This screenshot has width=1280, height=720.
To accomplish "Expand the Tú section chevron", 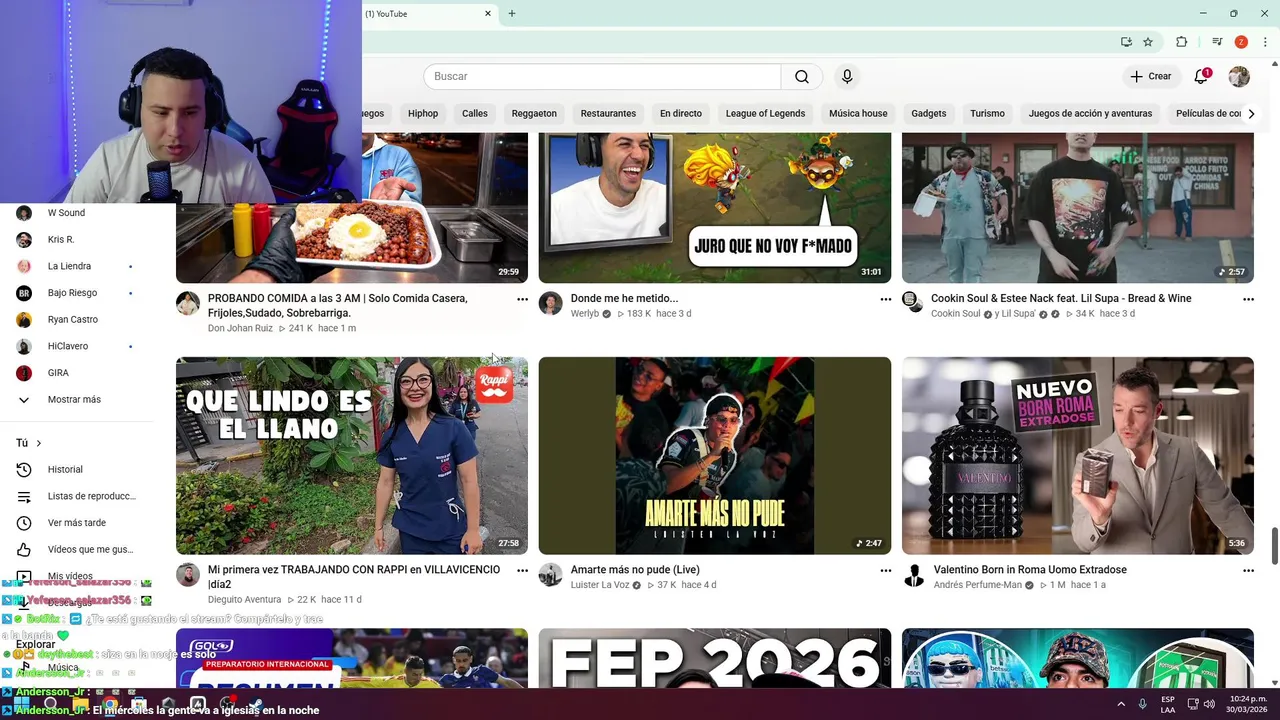I will click(39, 443).
